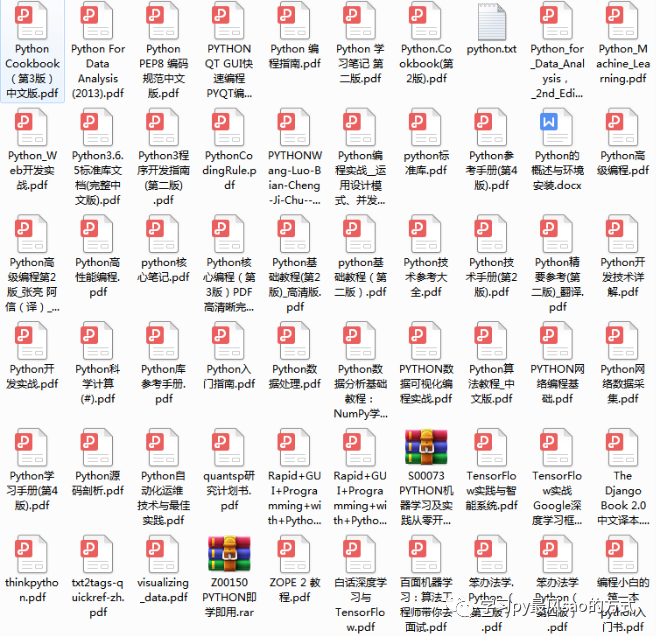Select the TensorFlow实战Google深度学习框架 icon
The height and width of the screenshot is (636, 656).
(557, 447)
